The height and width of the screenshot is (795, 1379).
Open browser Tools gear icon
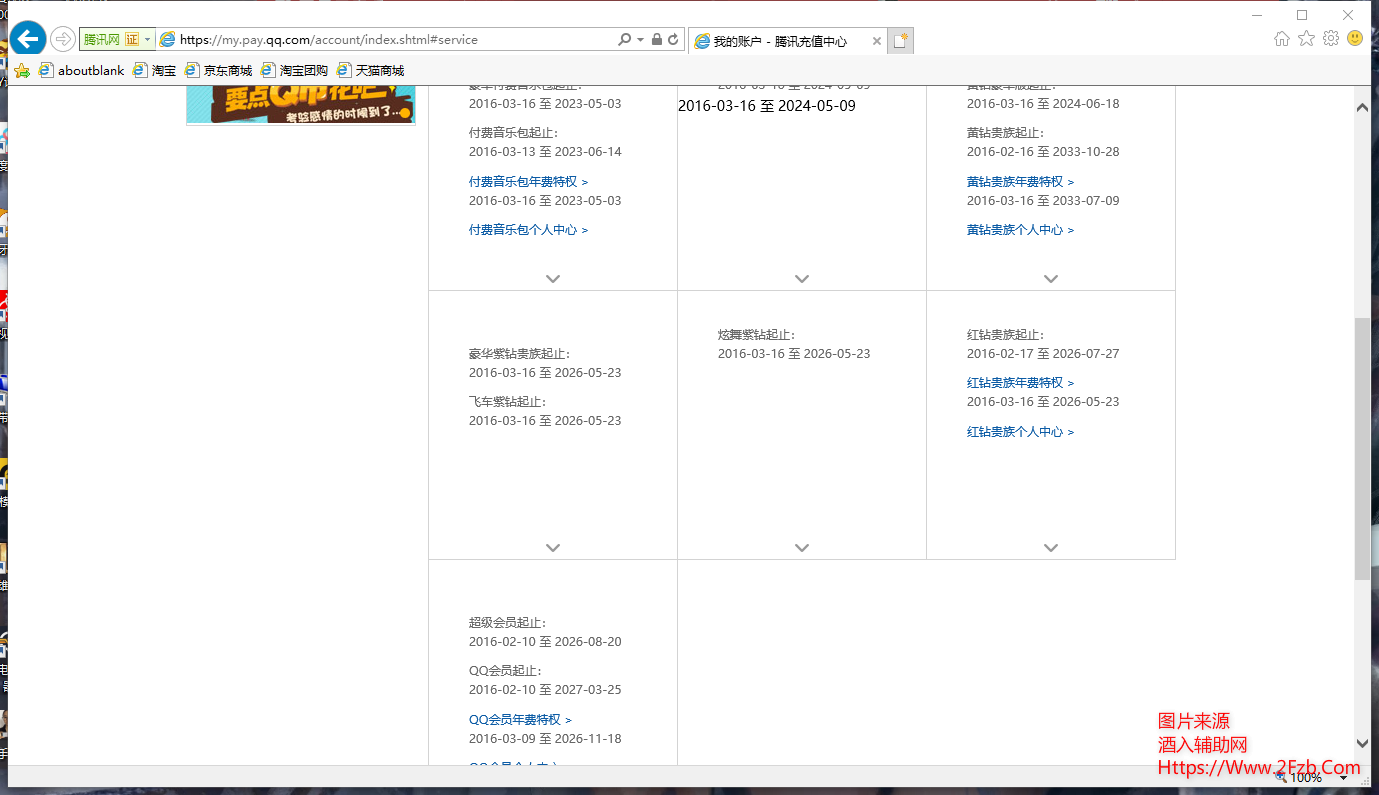[x=1331, y=38]
